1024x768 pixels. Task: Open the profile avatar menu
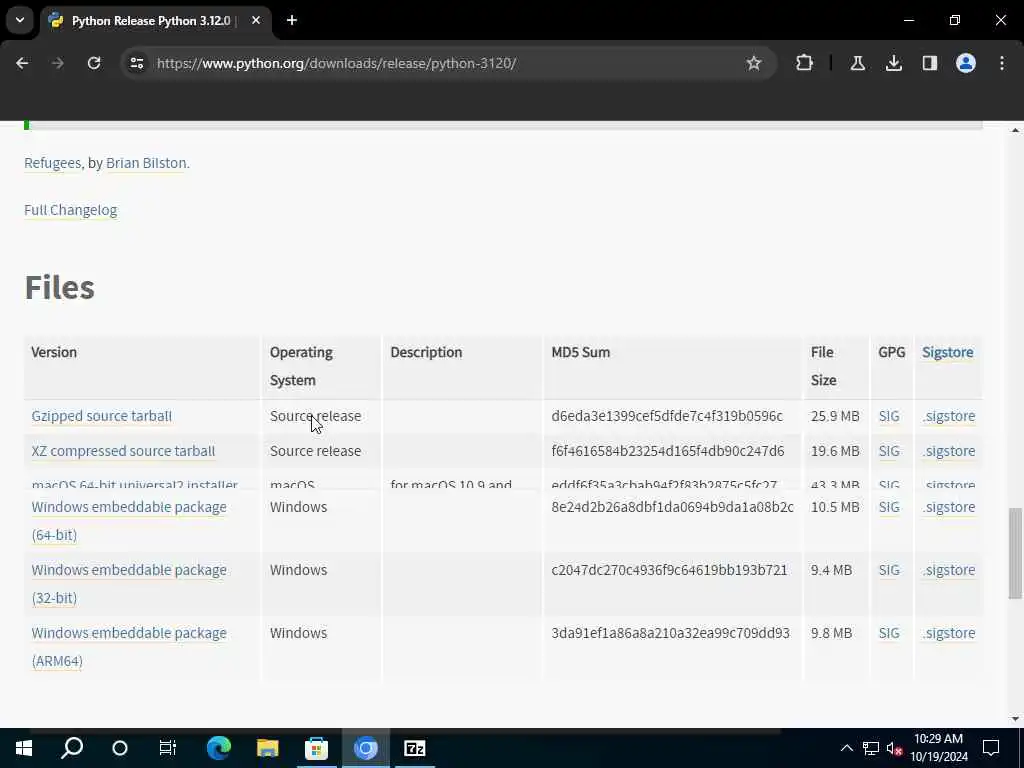(965, 63)
